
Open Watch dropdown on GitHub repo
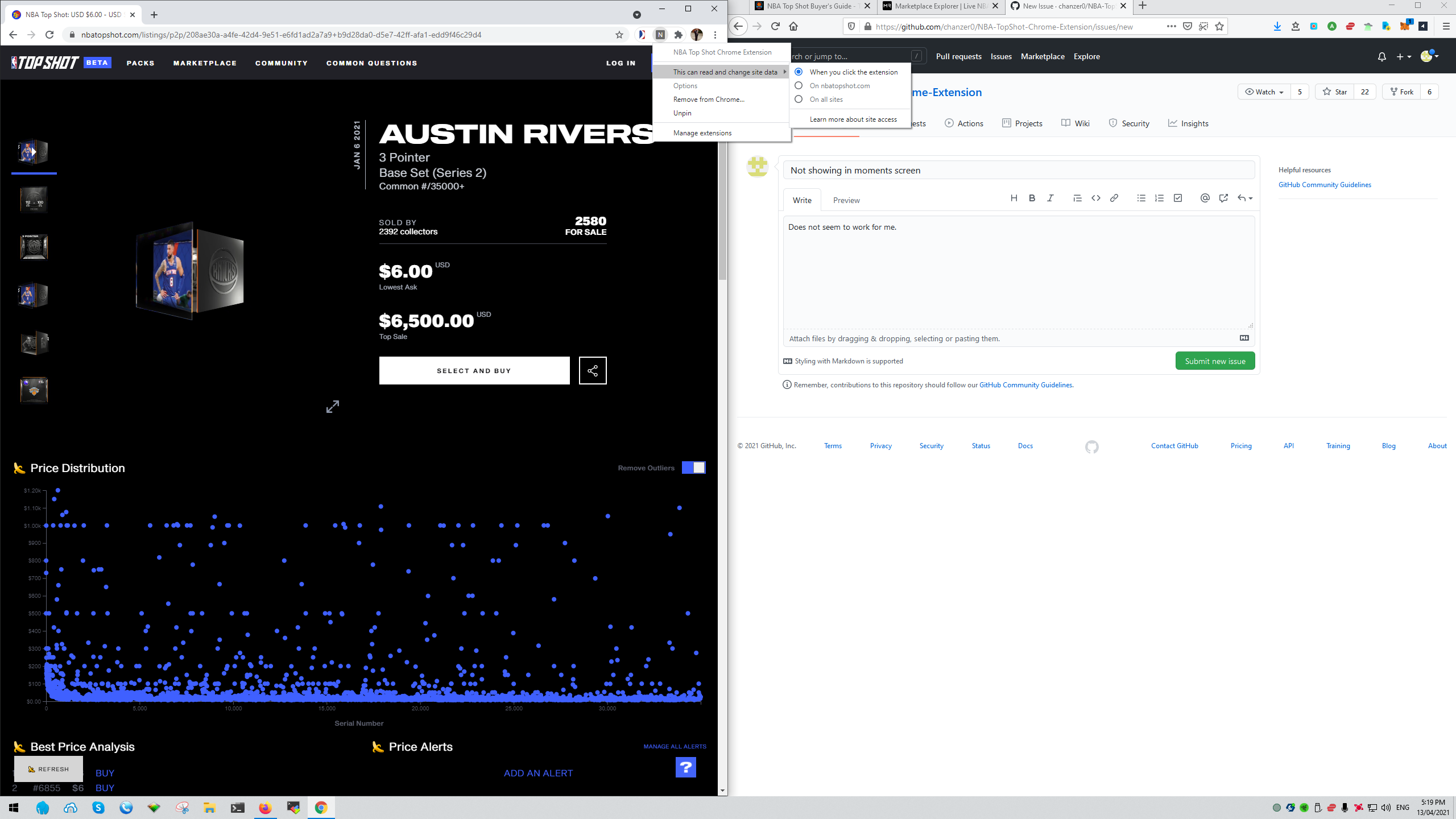click(x=1264, y=92)
